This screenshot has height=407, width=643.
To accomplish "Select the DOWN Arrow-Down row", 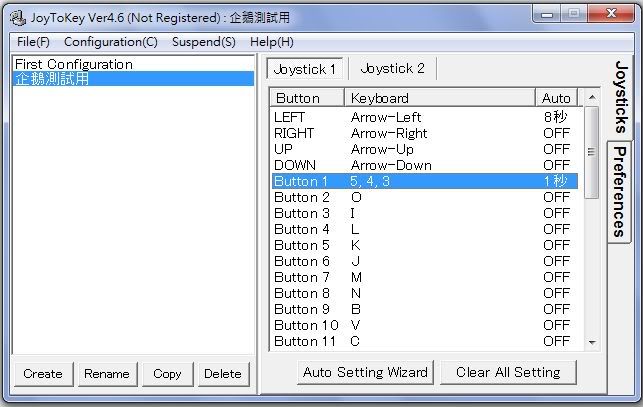I will (425, 165).
